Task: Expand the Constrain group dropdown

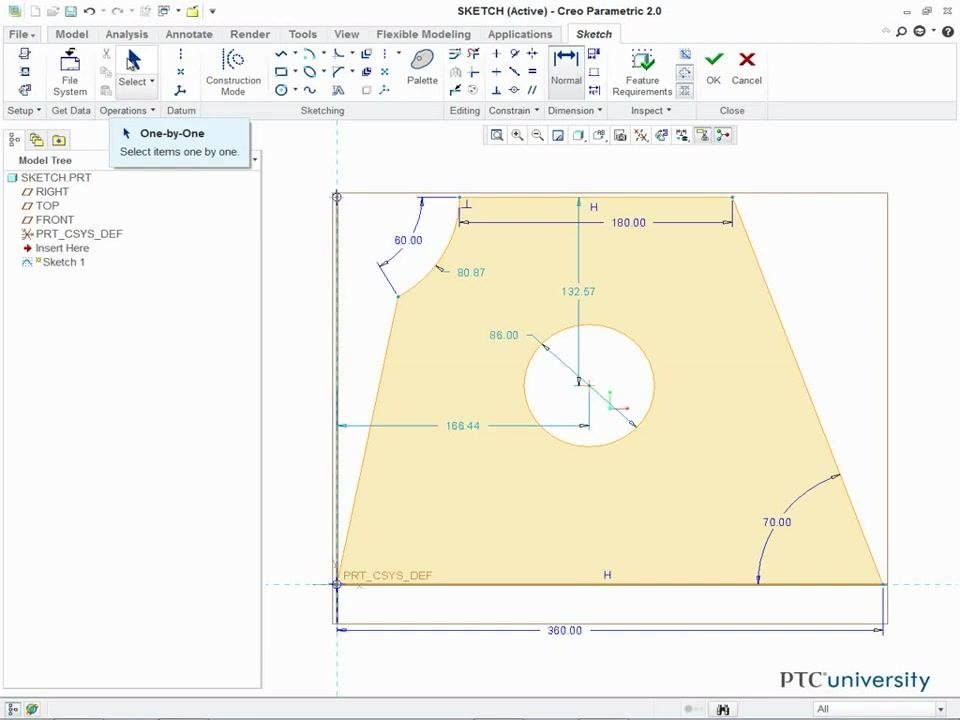Action: pos(514,111)
